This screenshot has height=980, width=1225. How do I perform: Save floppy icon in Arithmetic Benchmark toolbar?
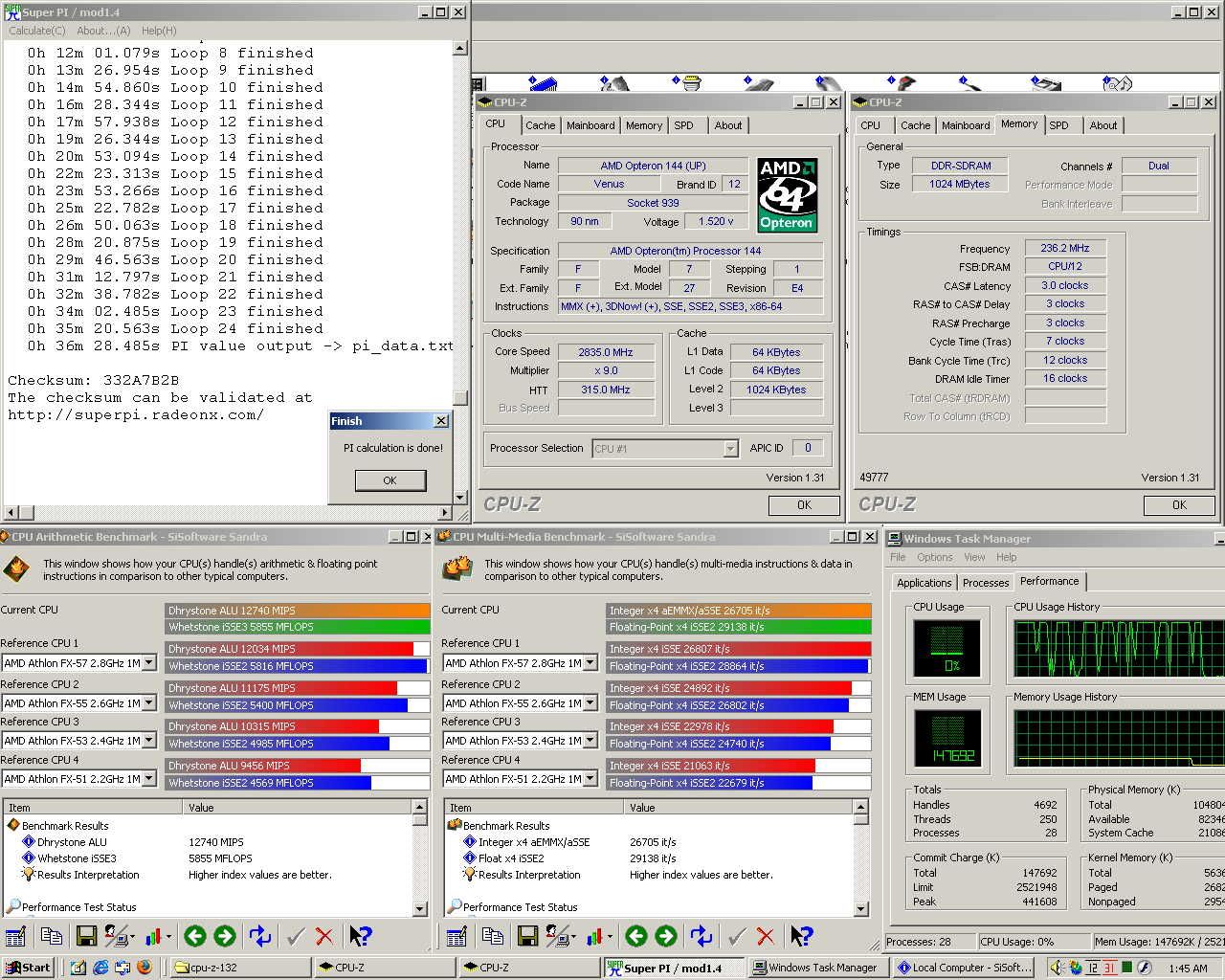click(x=86, y=936)
